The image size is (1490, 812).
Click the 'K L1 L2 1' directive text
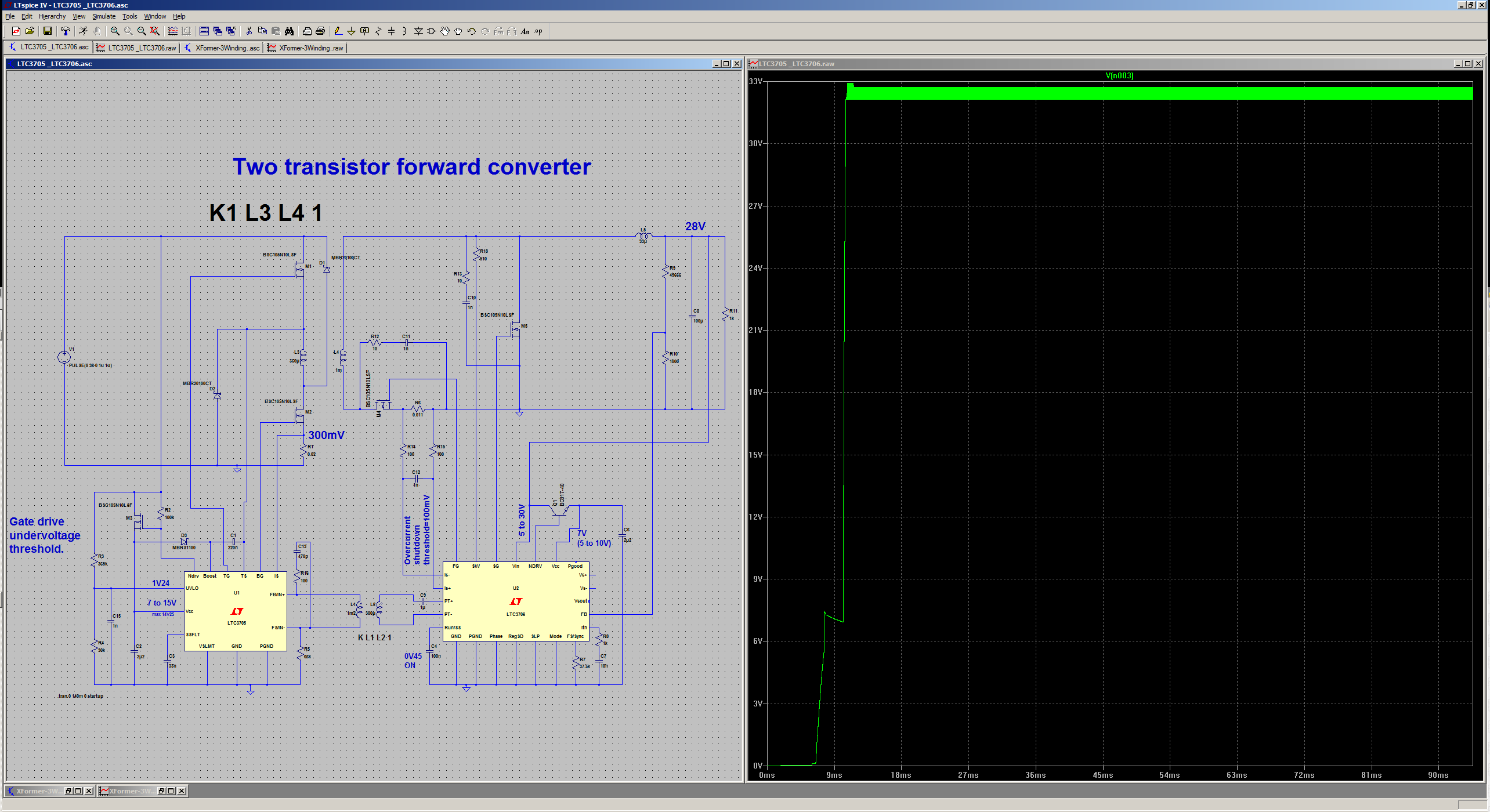(x=375, y=637)
